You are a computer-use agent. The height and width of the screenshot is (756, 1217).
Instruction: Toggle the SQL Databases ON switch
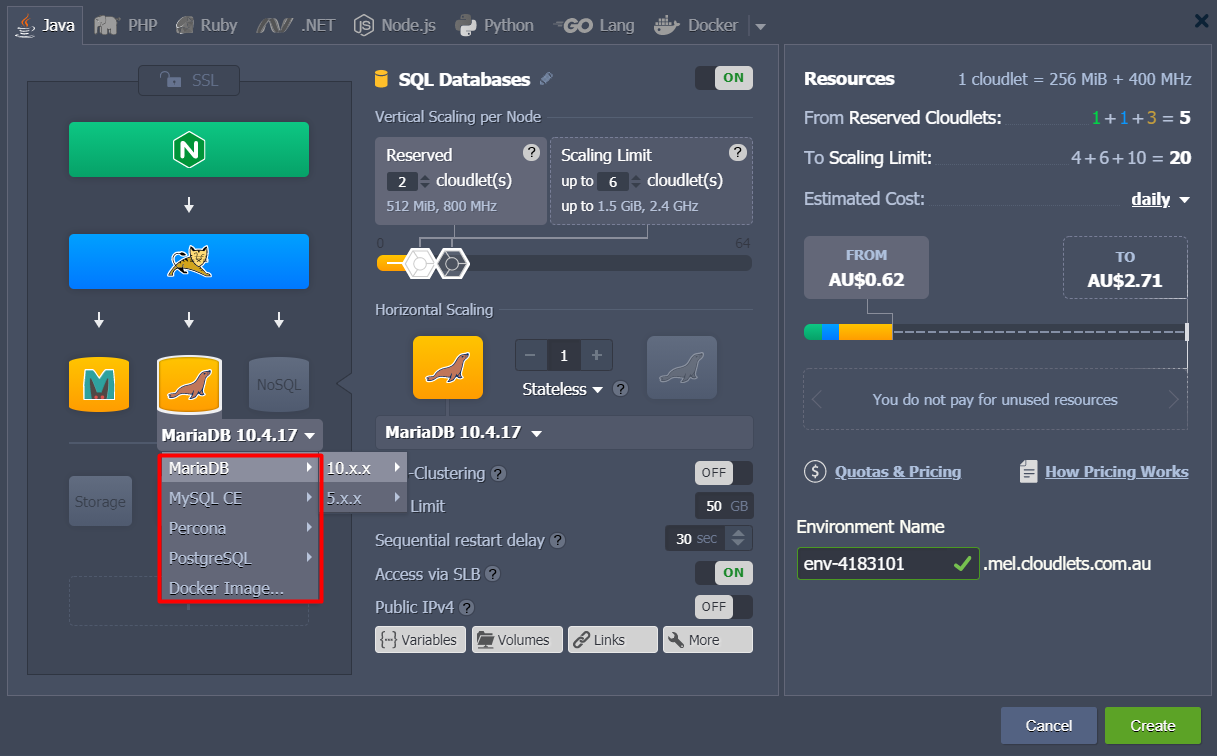[x=724, y=78]
